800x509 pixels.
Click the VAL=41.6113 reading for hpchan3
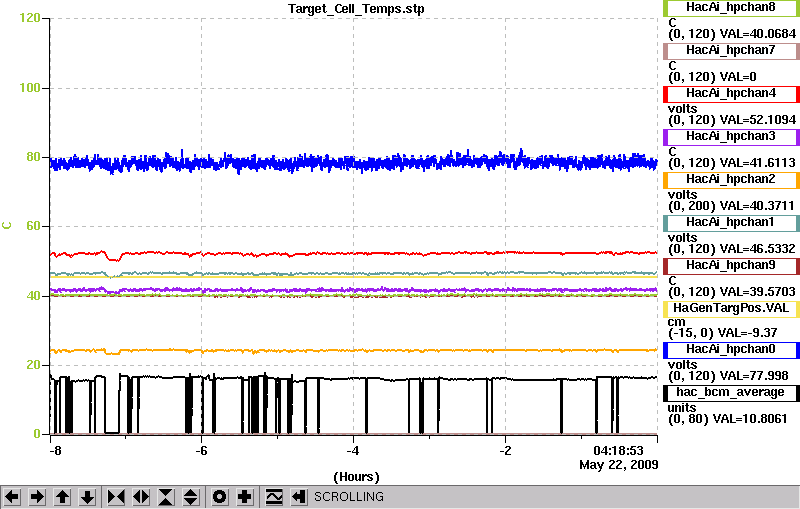coord(758,163)
